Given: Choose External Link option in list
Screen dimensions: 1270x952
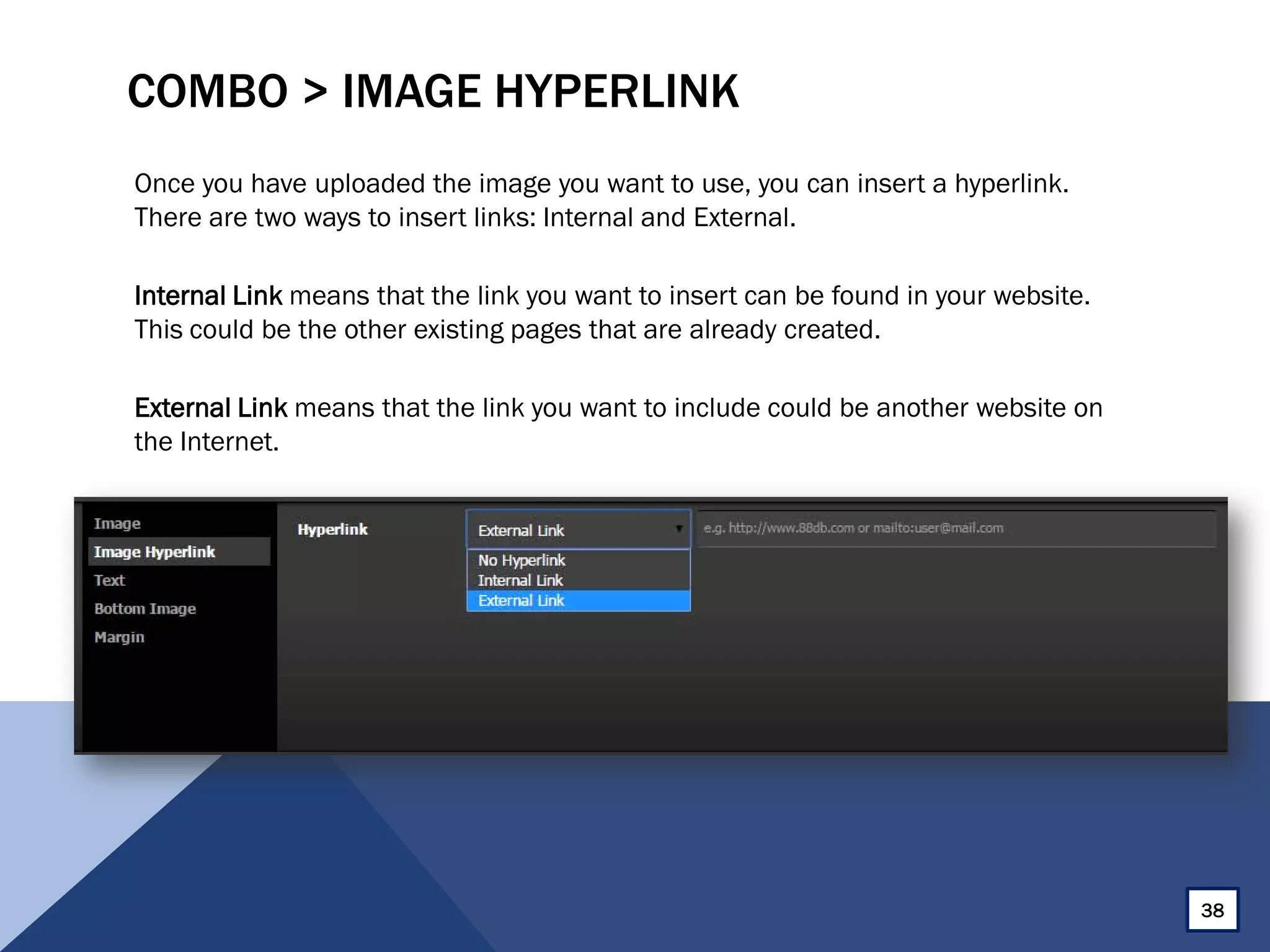Looking at the screenshot, I should click(578, 601).
